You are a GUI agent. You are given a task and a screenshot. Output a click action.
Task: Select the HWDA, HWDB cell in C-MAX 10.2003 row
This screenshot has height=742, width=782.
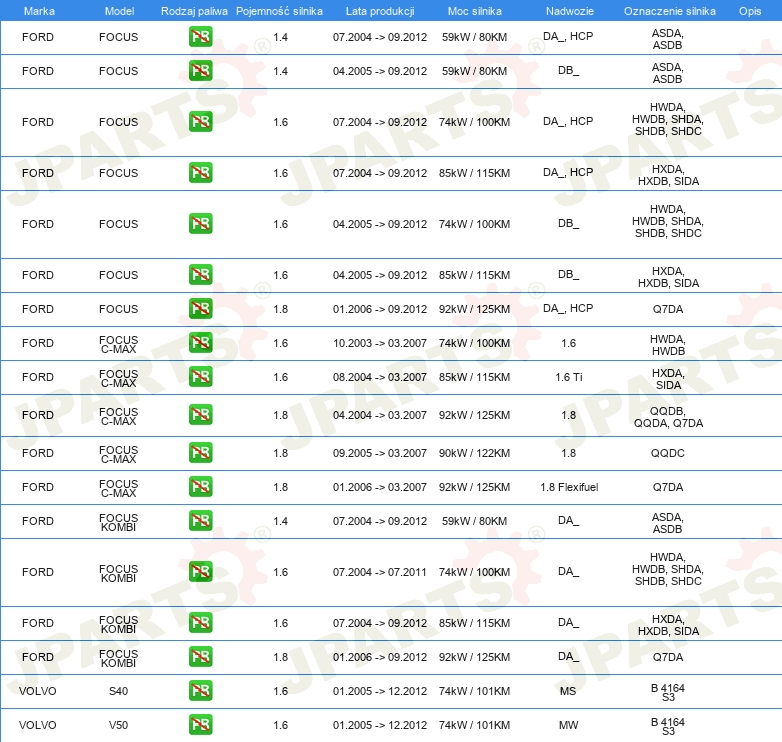click(668, 345)
